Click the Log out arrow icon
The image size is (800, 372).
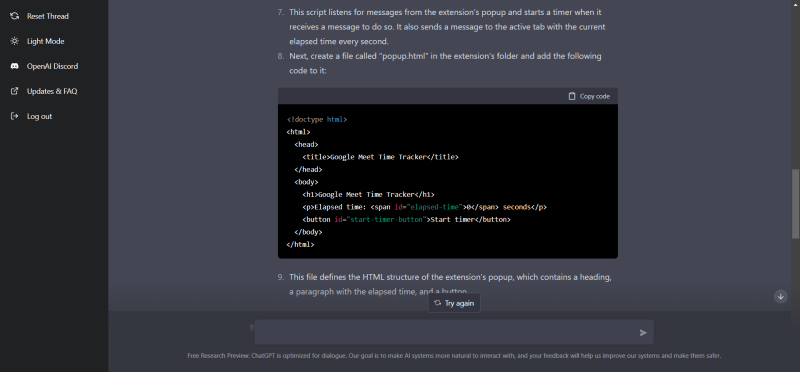click(x=15, y=116)
